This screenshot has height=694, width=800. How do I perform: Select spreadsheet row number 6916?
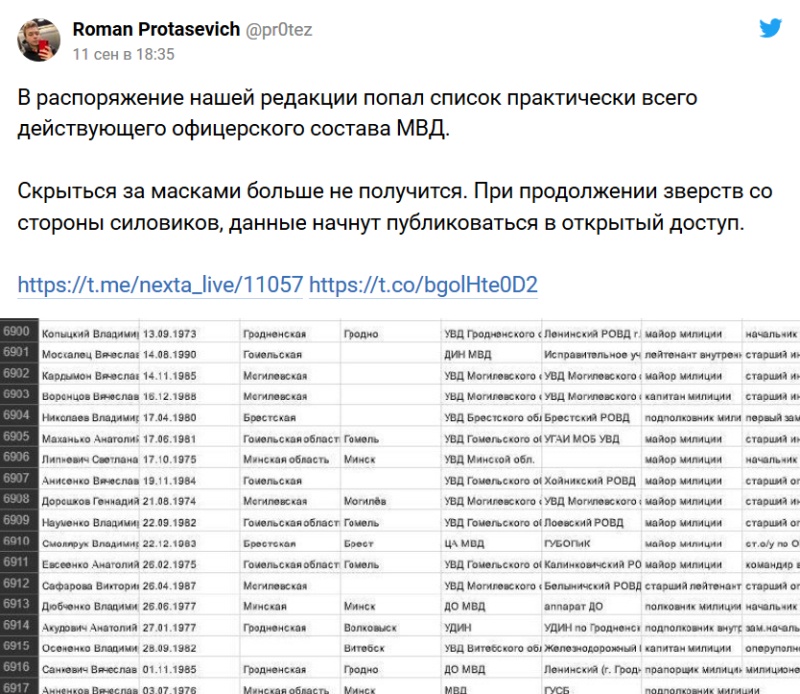click(x=17, y=667)
